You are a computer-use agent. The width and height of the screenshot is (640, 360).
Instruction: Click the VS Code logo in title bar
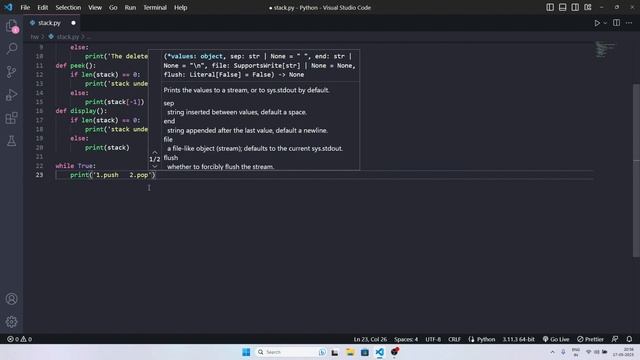[8, 7]
